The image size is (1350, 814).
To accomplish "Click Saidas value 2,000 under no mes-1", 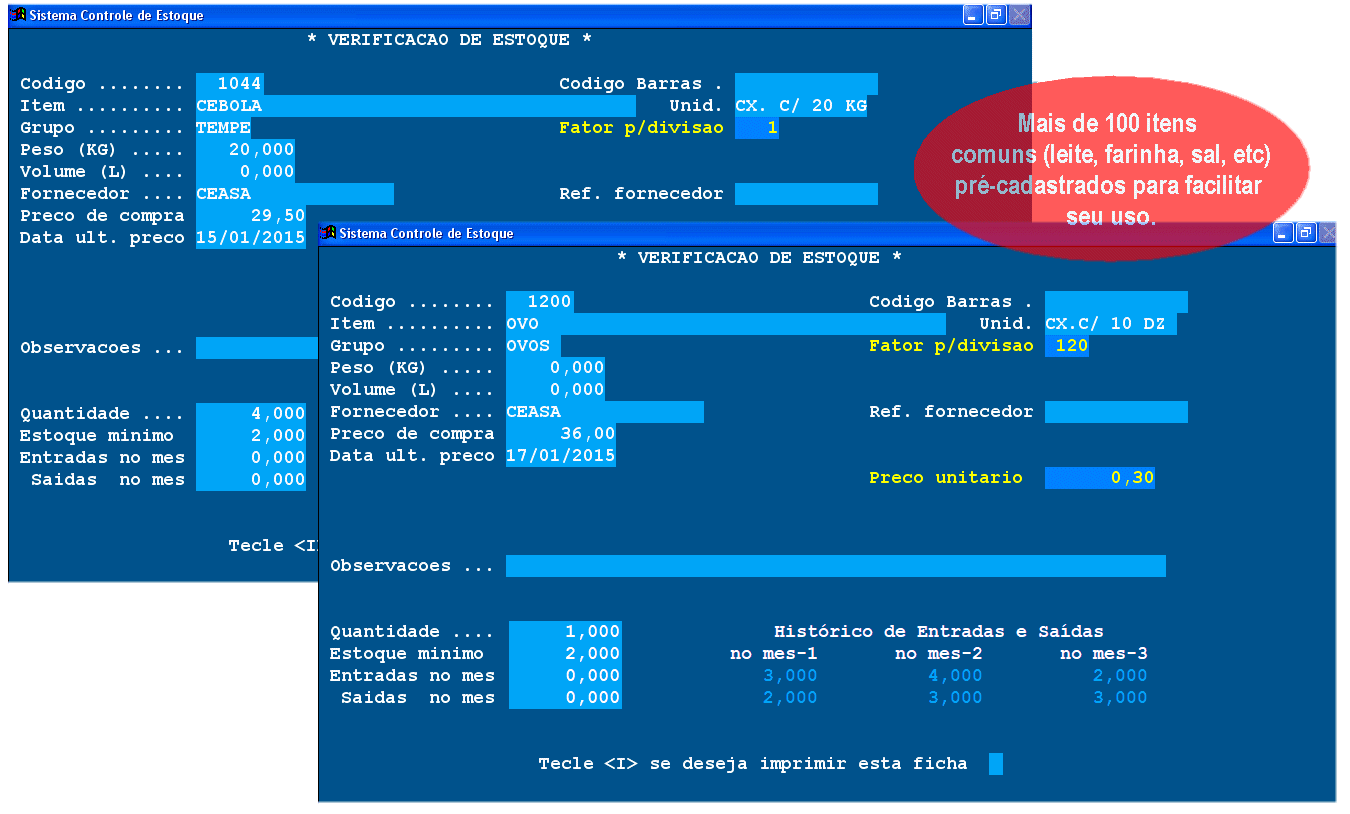I will coord(790,698).
